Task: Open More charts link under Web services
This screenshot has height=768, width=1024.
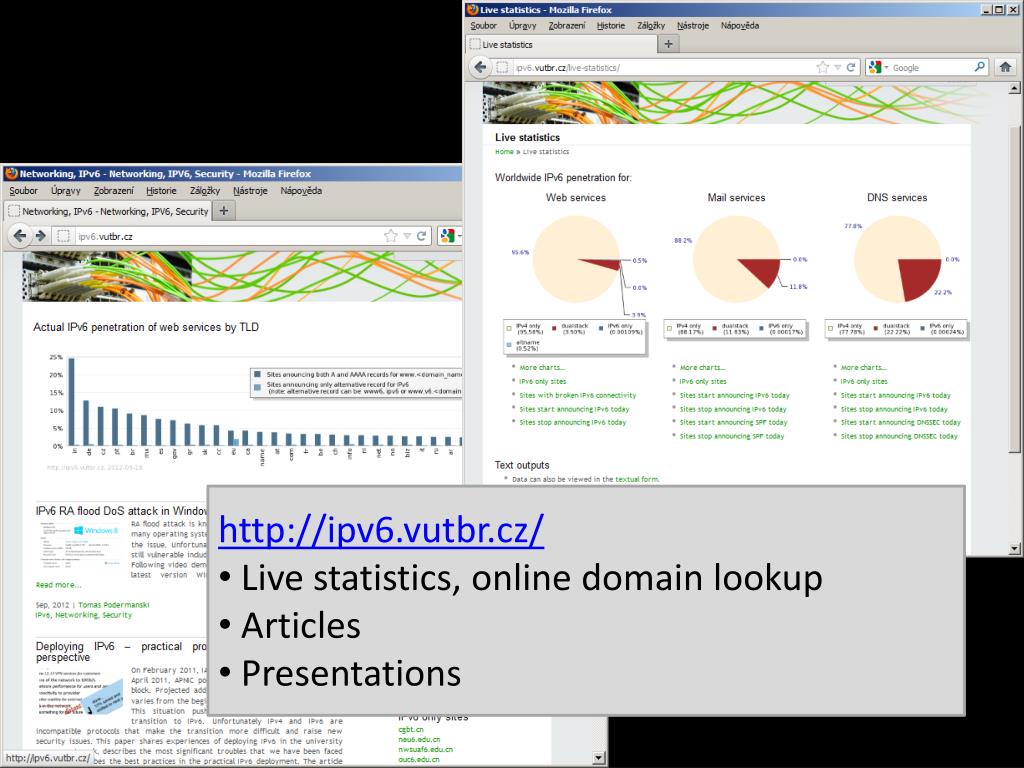Action: [542, 368]
